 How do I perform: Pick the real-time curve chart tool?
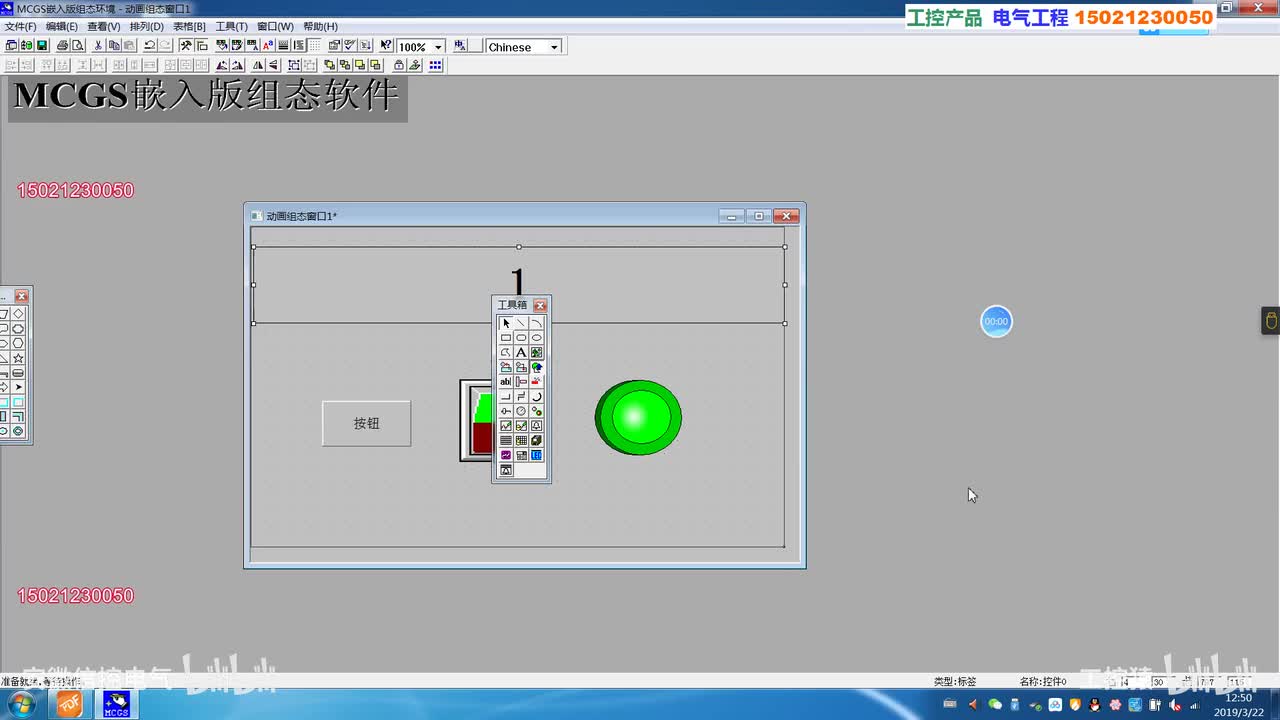pos(506,426)
